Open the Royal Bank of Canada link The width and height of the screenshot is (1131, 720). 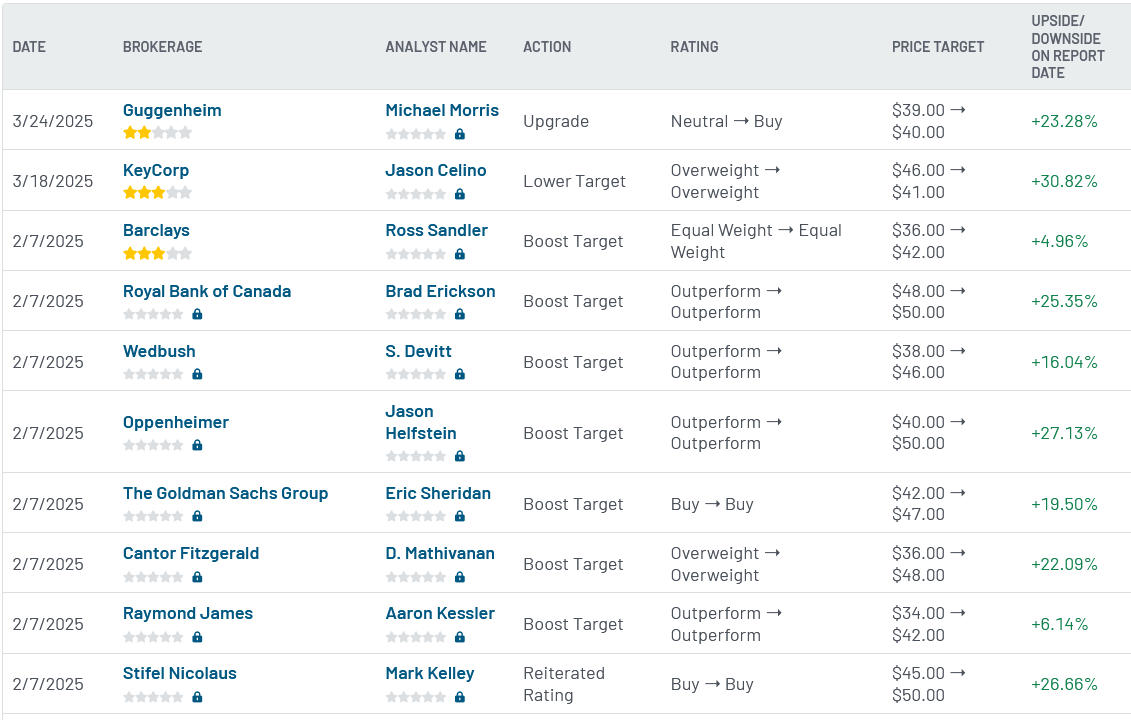[207, 291]
